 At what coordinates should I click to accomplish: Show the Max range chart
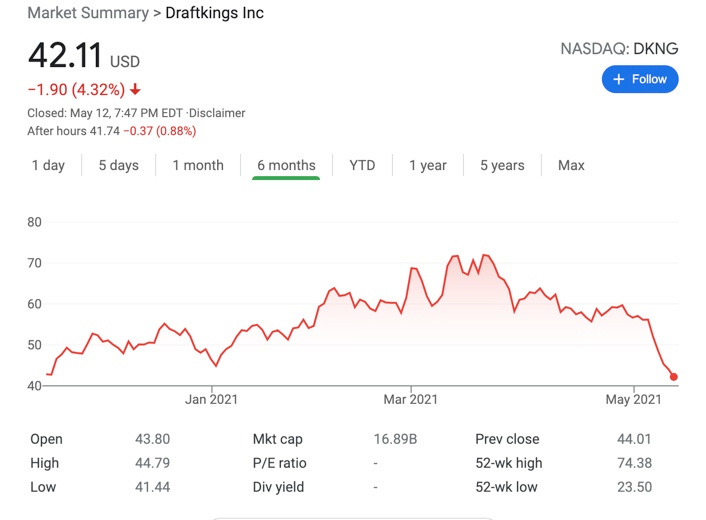571,165
